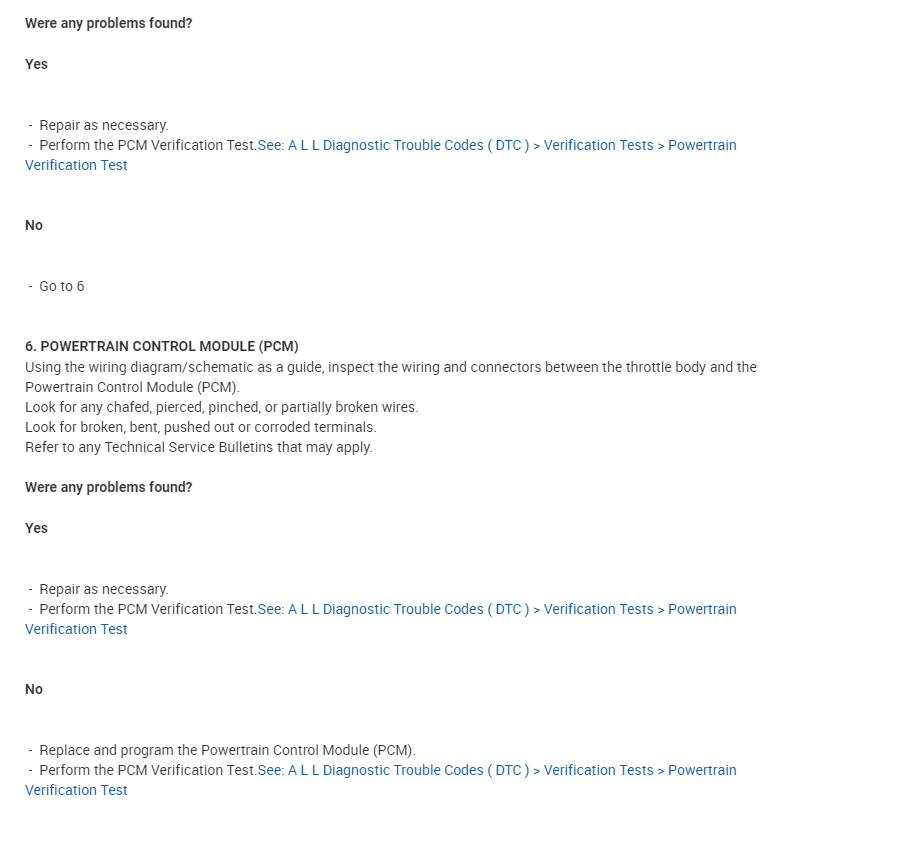
Task: Click the 'Using the wiring diagram/schematic' sentence
Action: pos(390,367)
